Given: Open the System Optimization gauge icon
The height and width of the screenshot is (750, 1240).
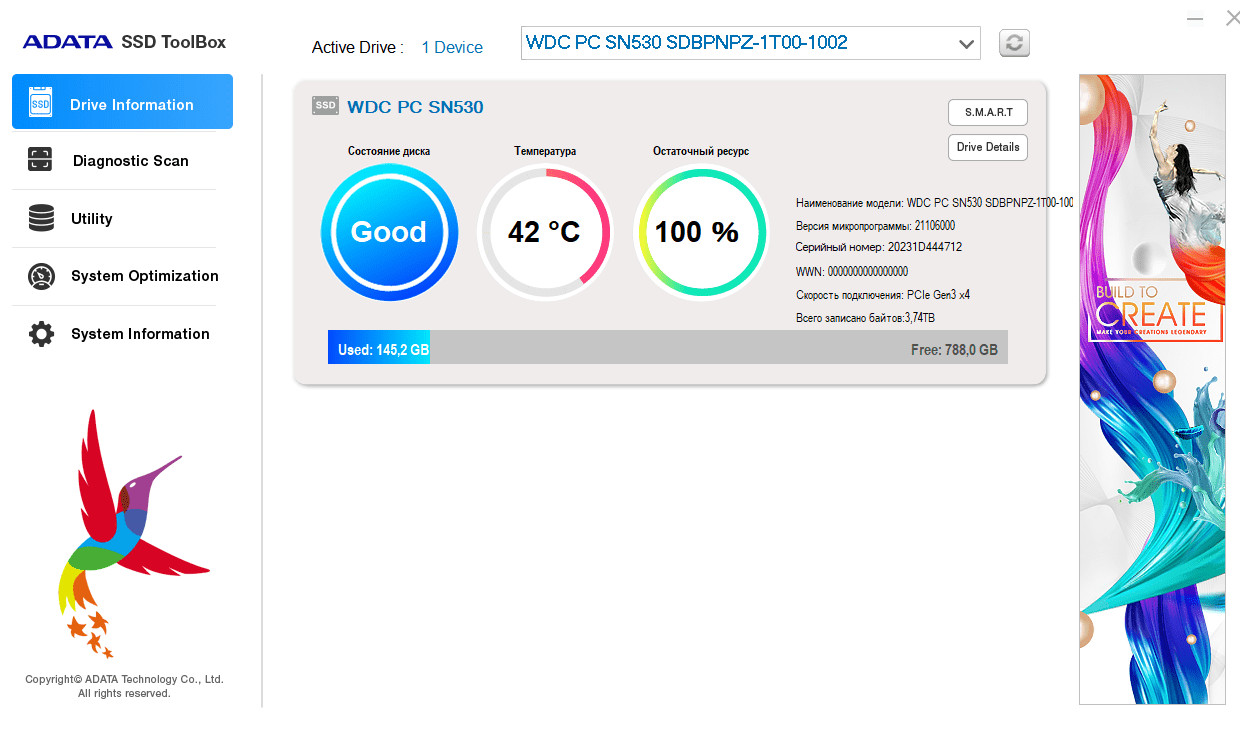Looking at the screenshot, I should [41, 276].
